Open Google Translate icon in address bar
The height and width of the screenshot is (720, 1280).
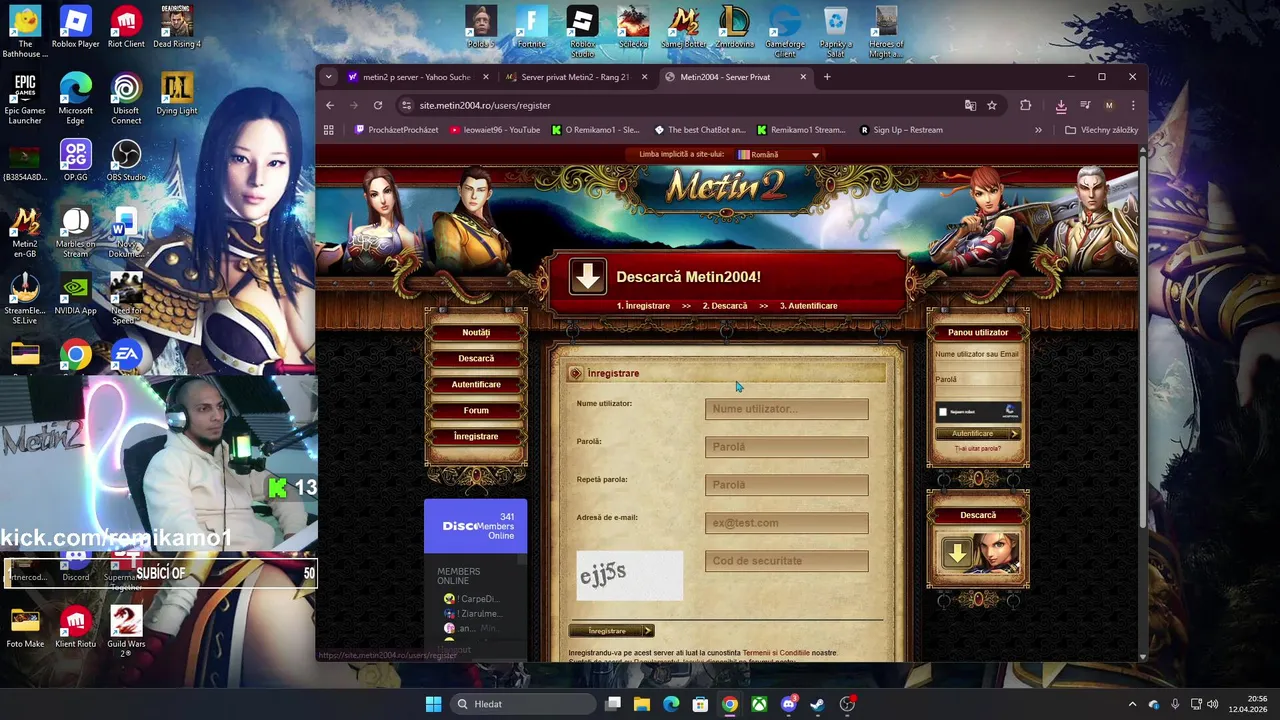(970, 105)
